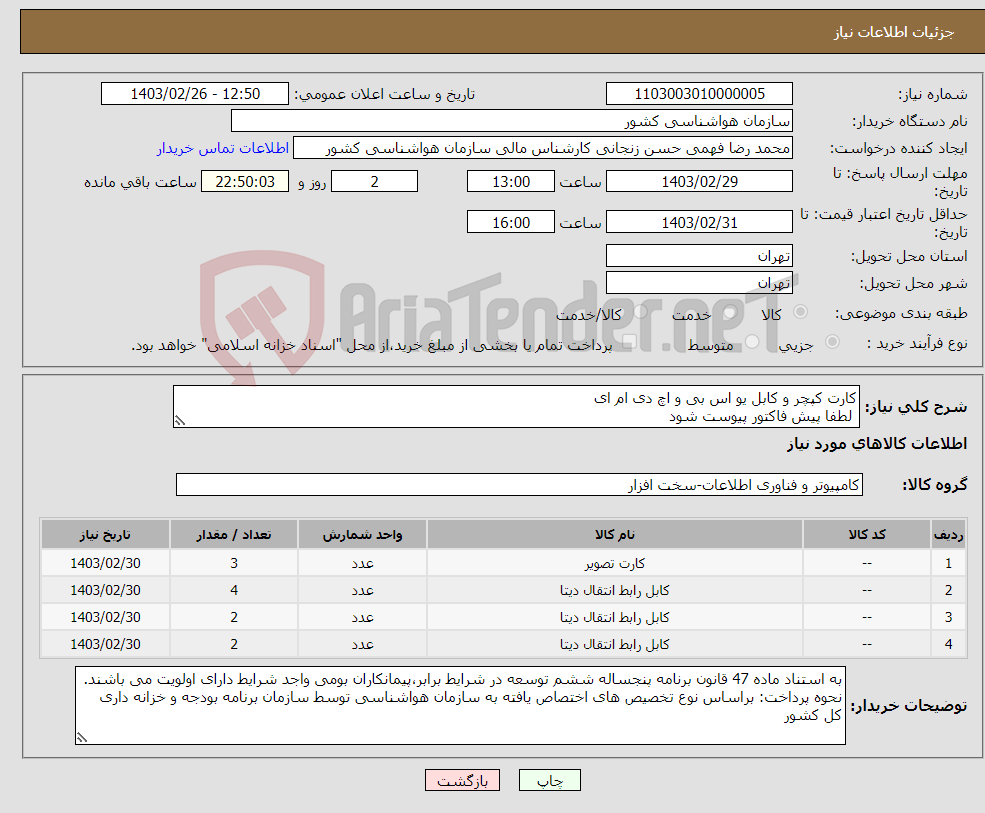Click product name in row 2
The height and width of the screenshot is (813, 985).
point(615,591)
